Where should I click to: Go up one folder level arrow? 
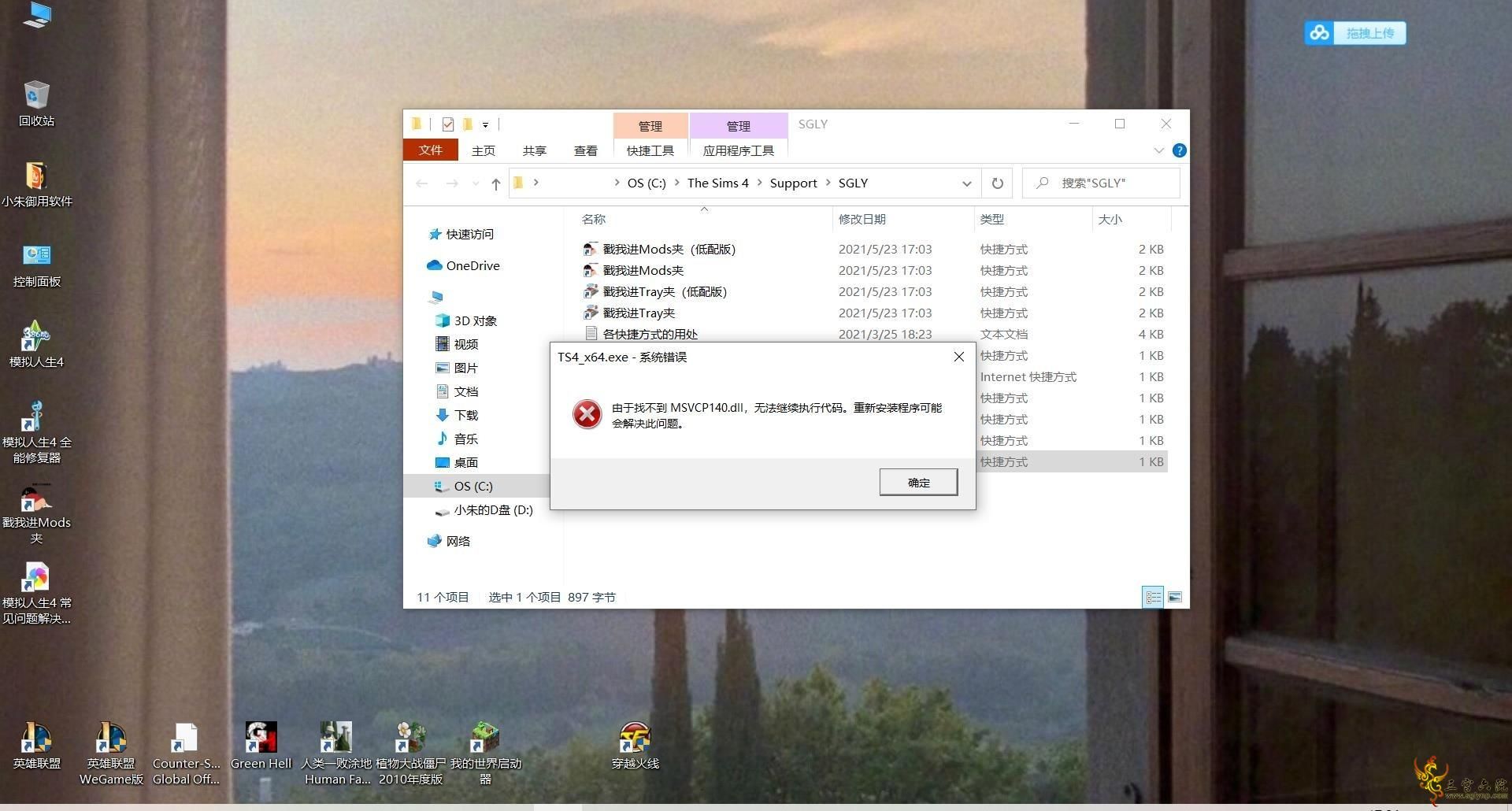click(x=495, y=183)
